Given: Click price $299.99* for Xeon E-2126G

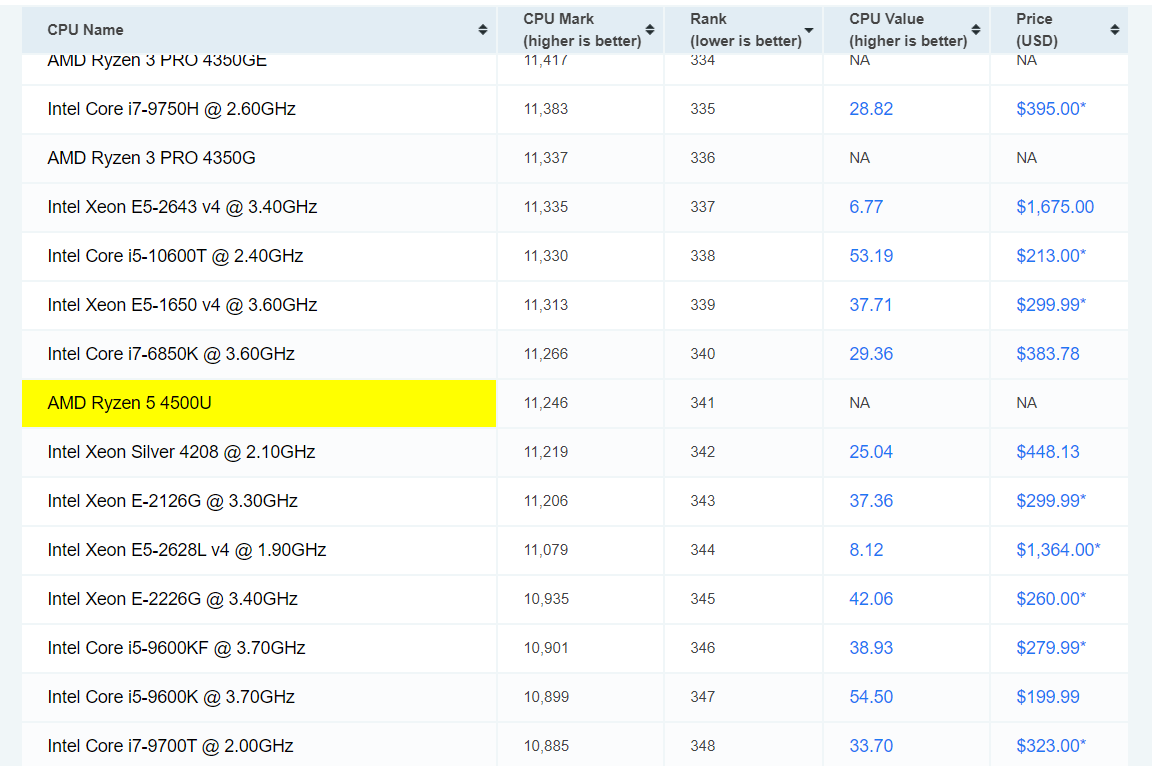Looking at the screenshot, I should [x=1051, y=501].
